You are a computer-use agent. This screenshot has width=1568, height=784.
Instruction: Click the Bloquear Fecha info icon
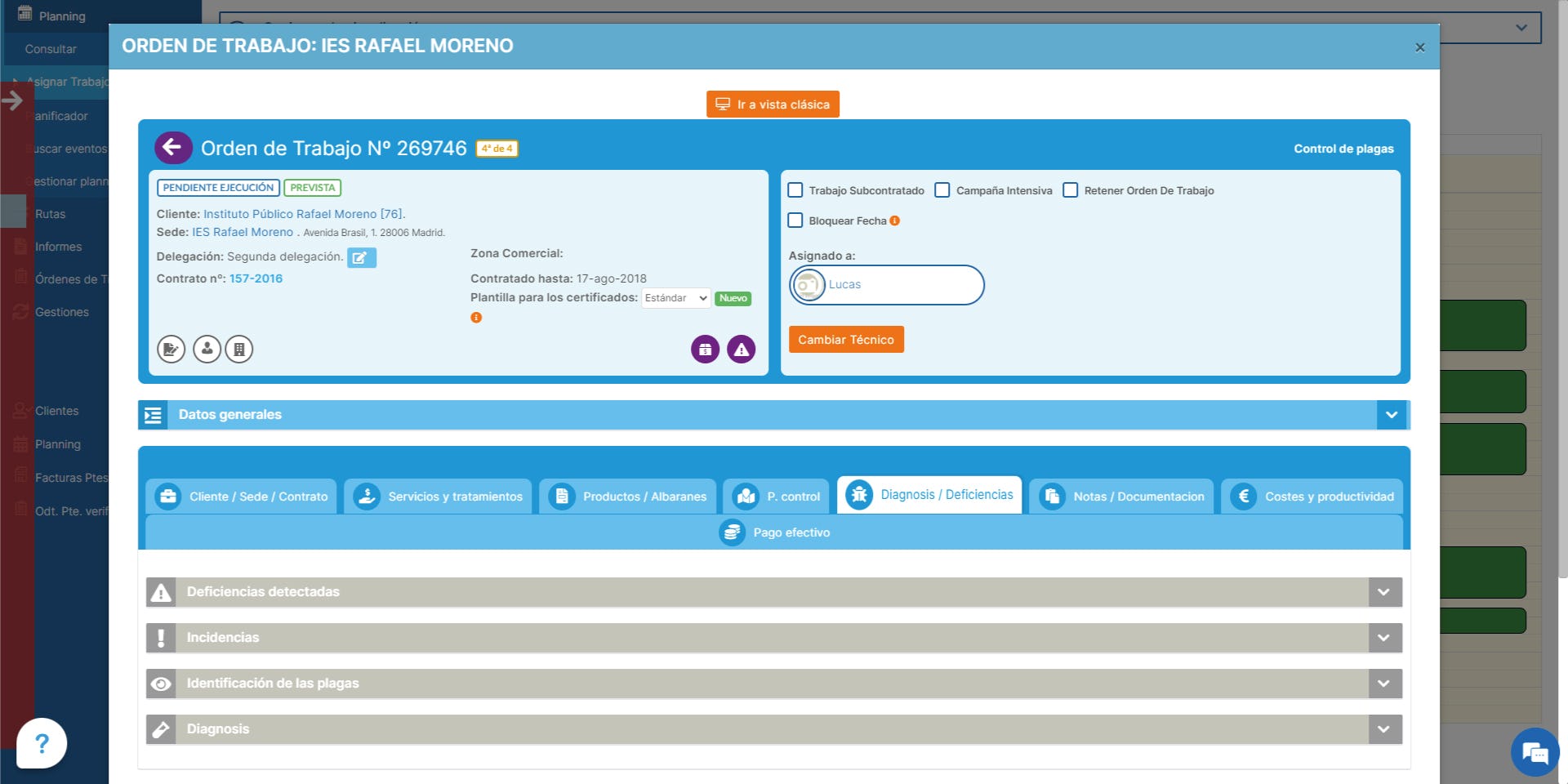tap(895, 220)
